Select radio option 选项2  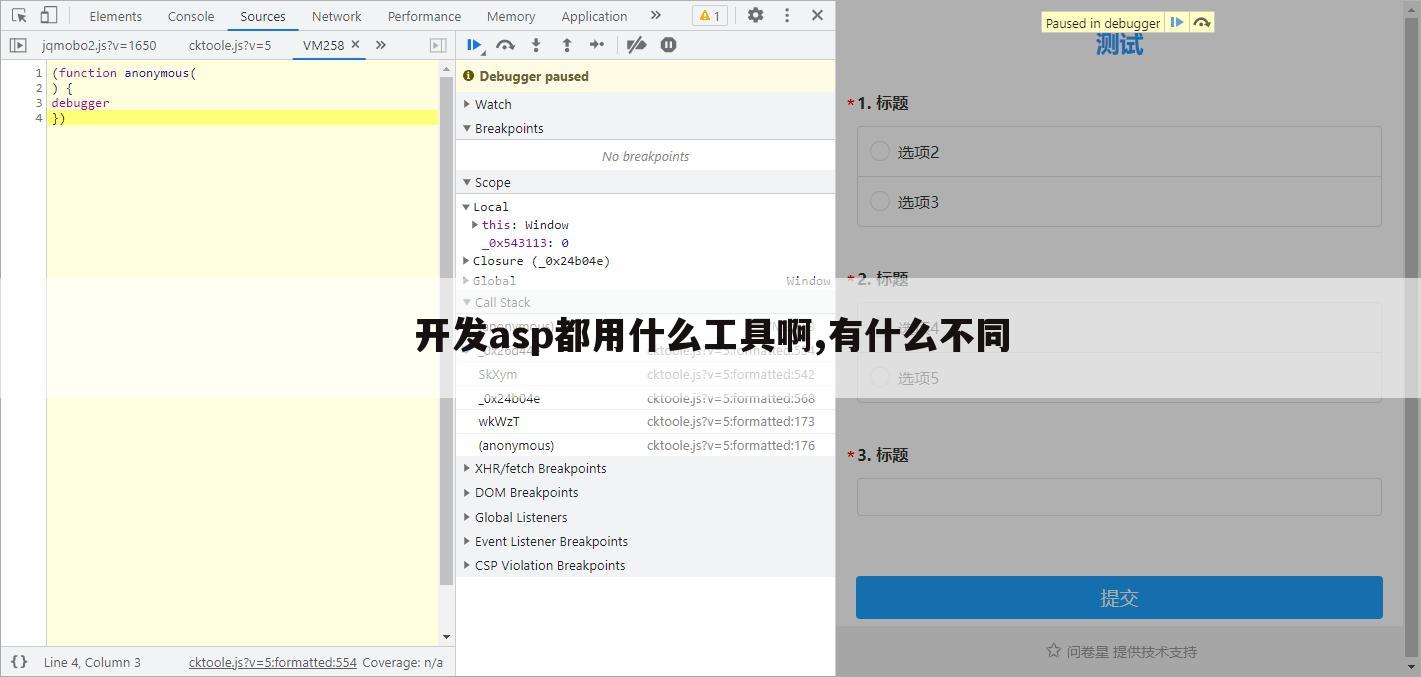pyautogui.click(x=879, y=151)
